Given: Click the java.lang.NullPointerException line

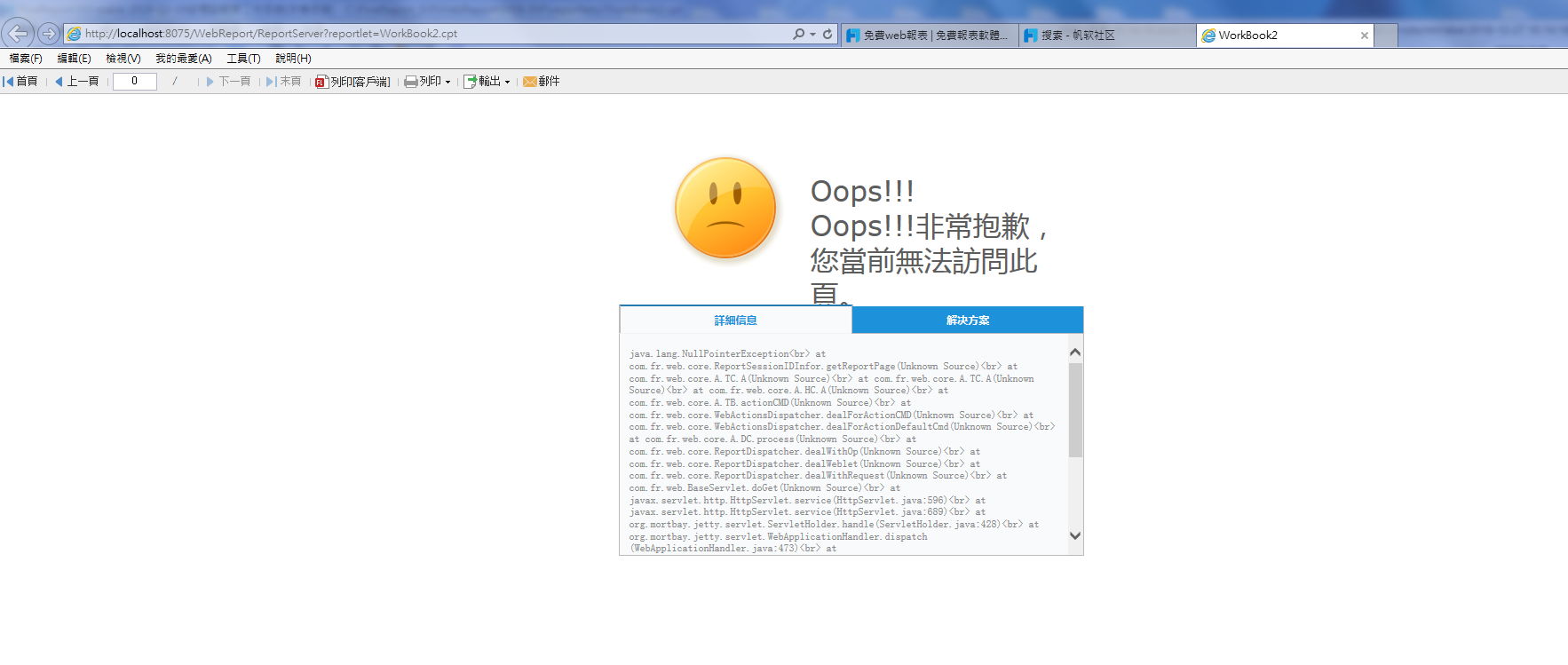Looking at the screenshot, I should click(727, 353).
